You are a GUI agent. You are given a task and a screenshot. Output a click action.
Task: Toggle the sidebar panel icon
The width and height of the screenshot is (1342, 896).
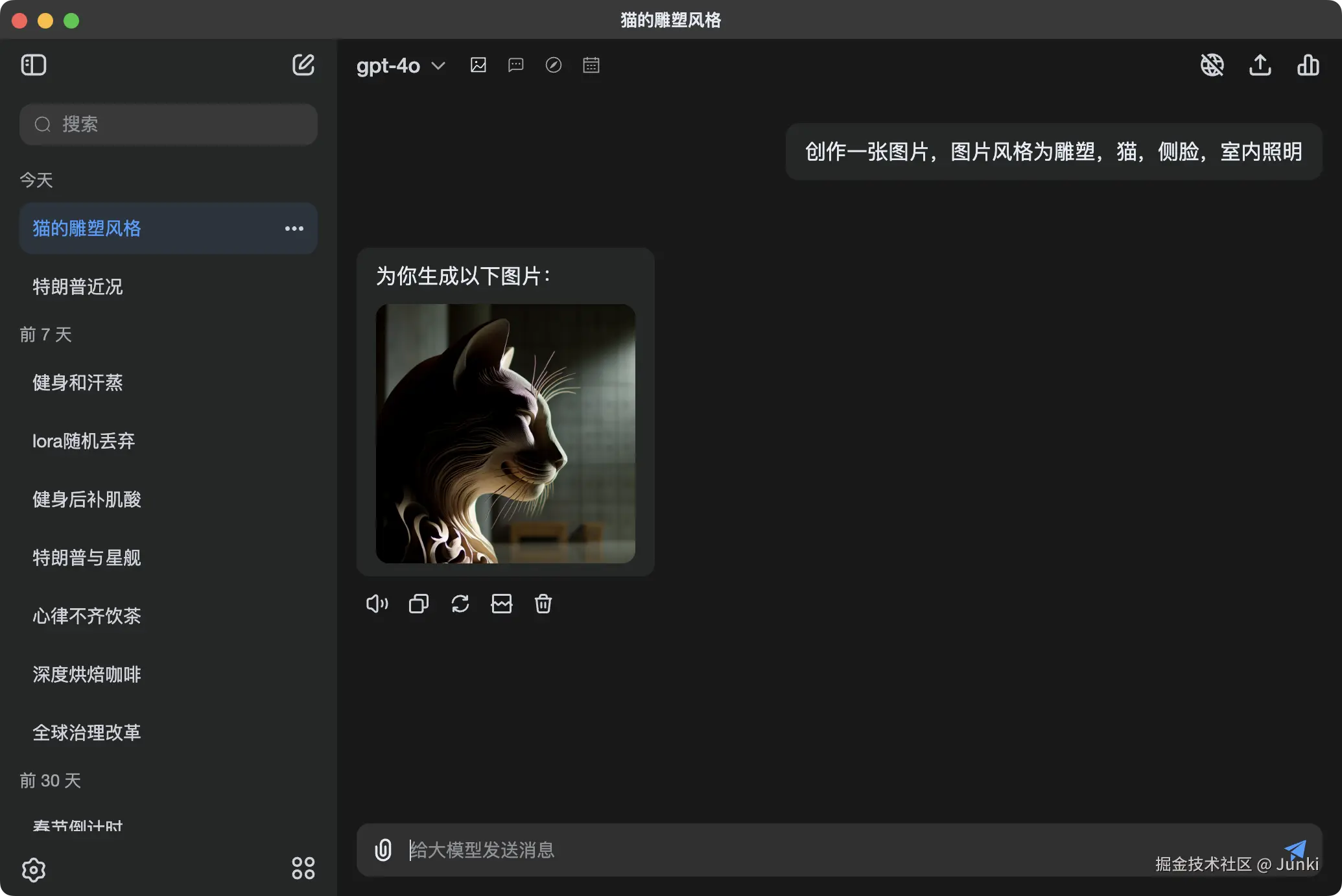click(x=34, y=65)
